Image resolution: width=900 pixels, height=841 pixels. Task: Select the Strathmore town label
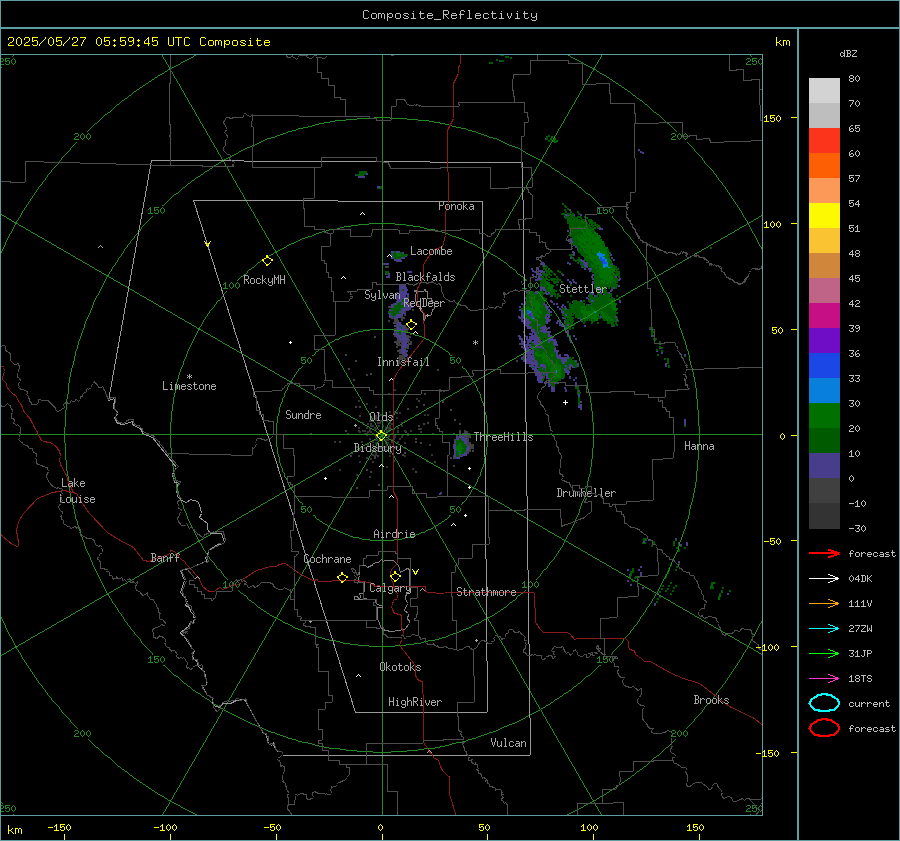point(486,592)
